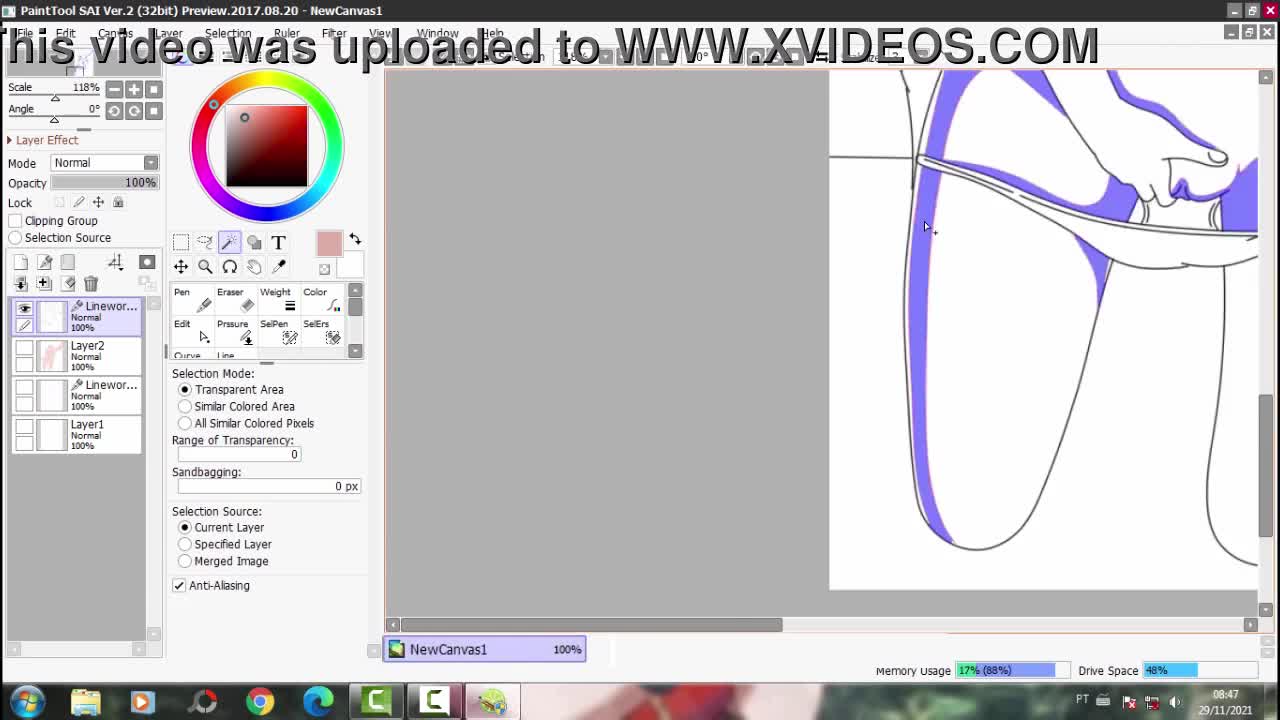Toggle the Anti-Aliasing checkbox
The width and height of the screenshot is (1280, 720).
coord(179,586)
